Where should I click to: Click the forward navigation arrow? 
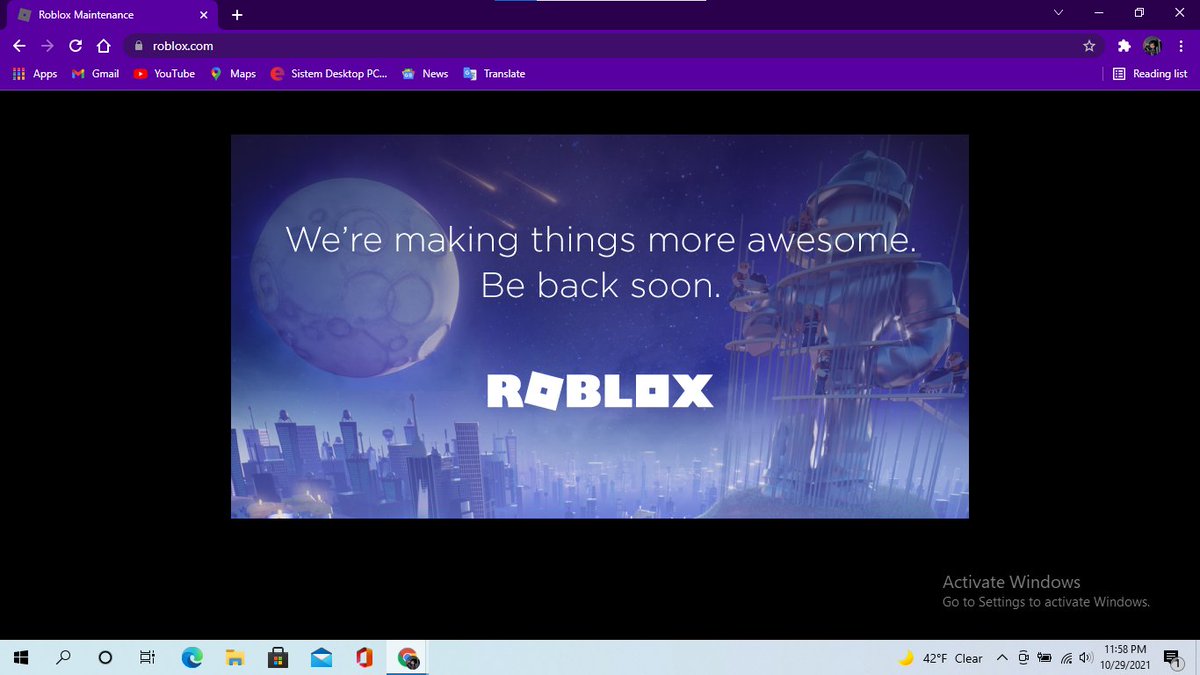pos(47,46)
